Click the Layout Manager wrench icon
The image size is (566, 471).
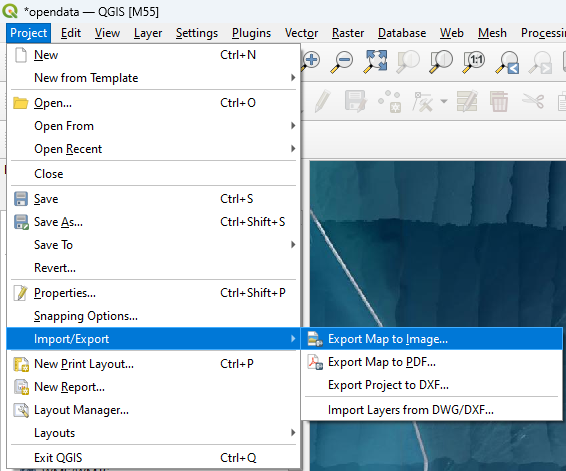(21, 410)
